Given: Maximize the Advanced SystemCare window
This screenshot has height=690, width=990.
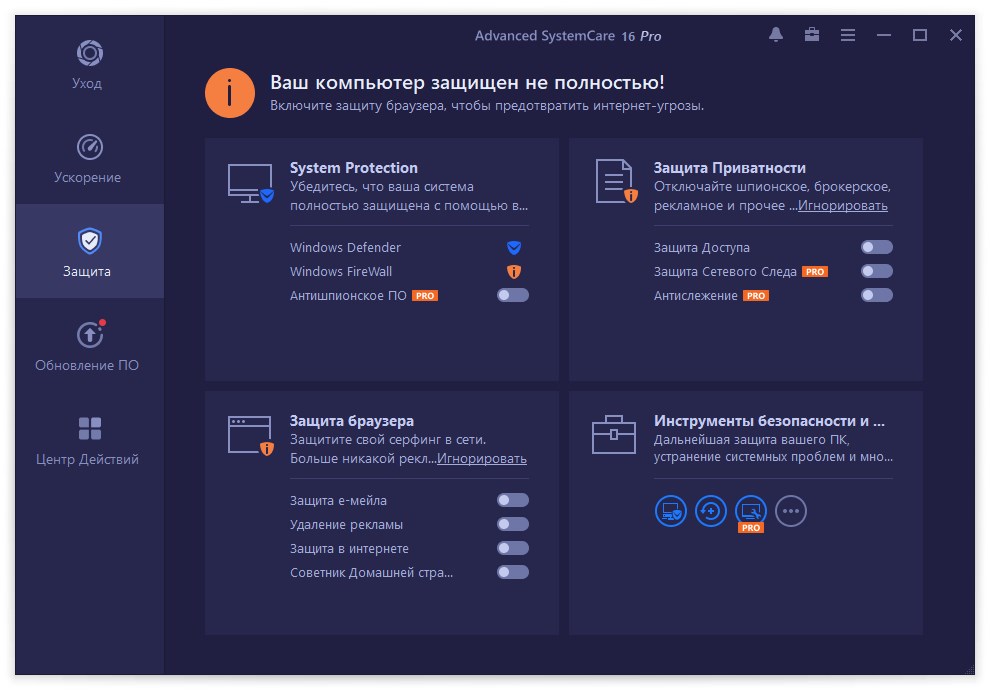Looking at the screenshot, I should 920,35.
